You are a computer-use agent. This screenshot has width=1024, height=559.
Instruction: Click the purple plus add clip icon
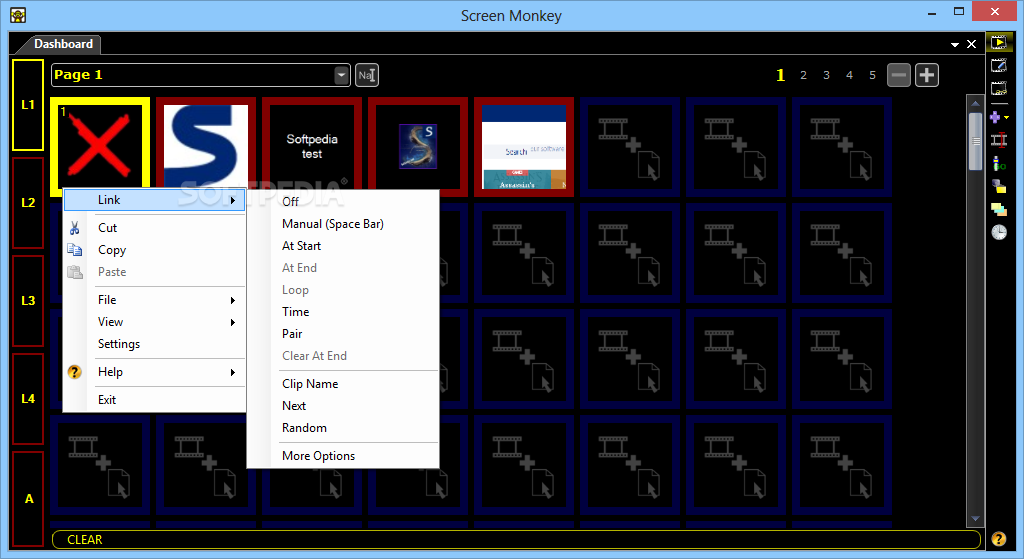coord(995,117)
